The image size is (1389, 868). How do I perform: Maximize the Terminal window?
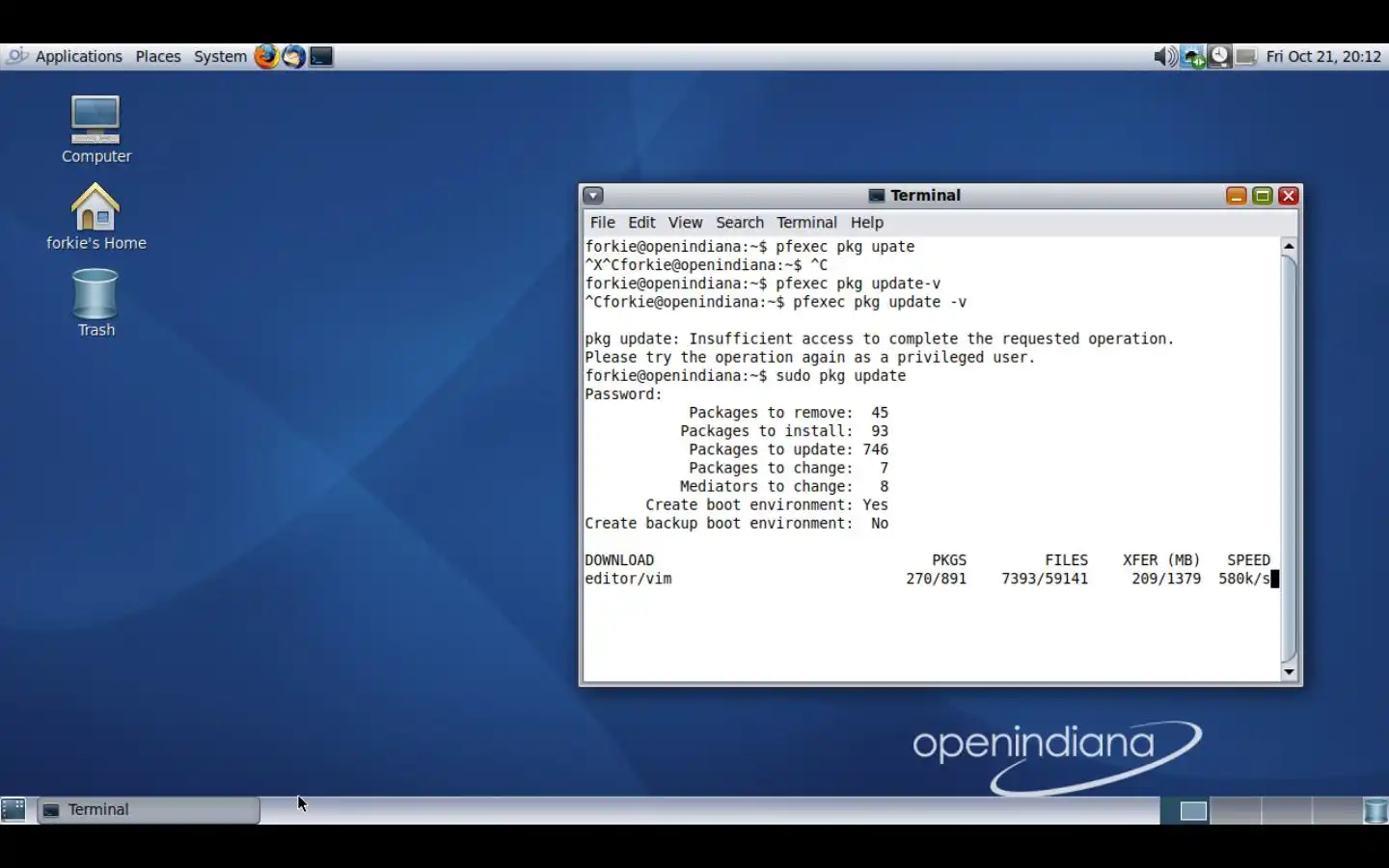pos(1262,196)
